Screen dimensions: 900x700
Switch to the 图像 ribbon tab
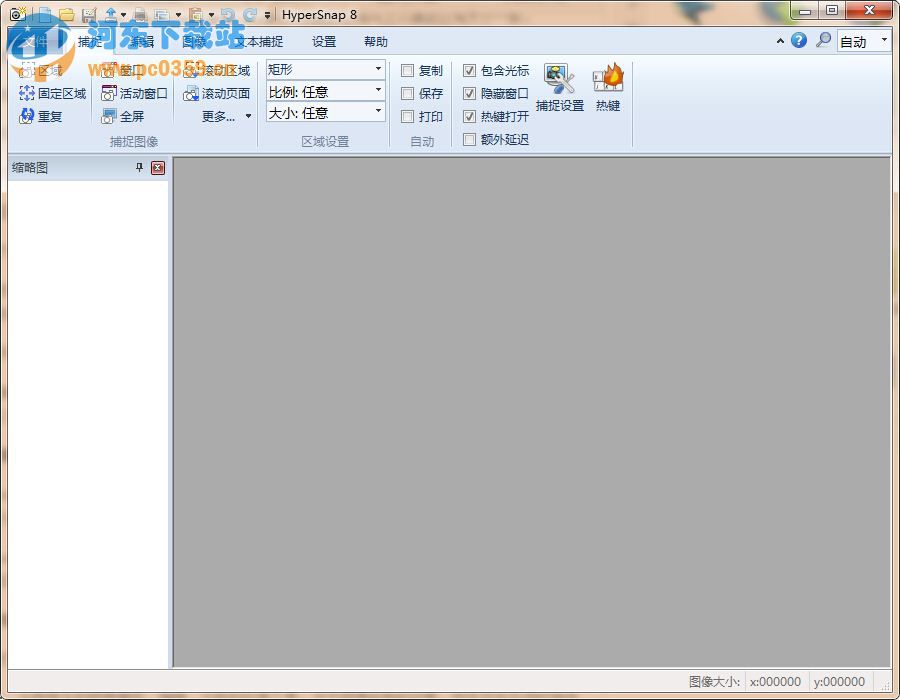pyautogui.click(x=196, y=41)
